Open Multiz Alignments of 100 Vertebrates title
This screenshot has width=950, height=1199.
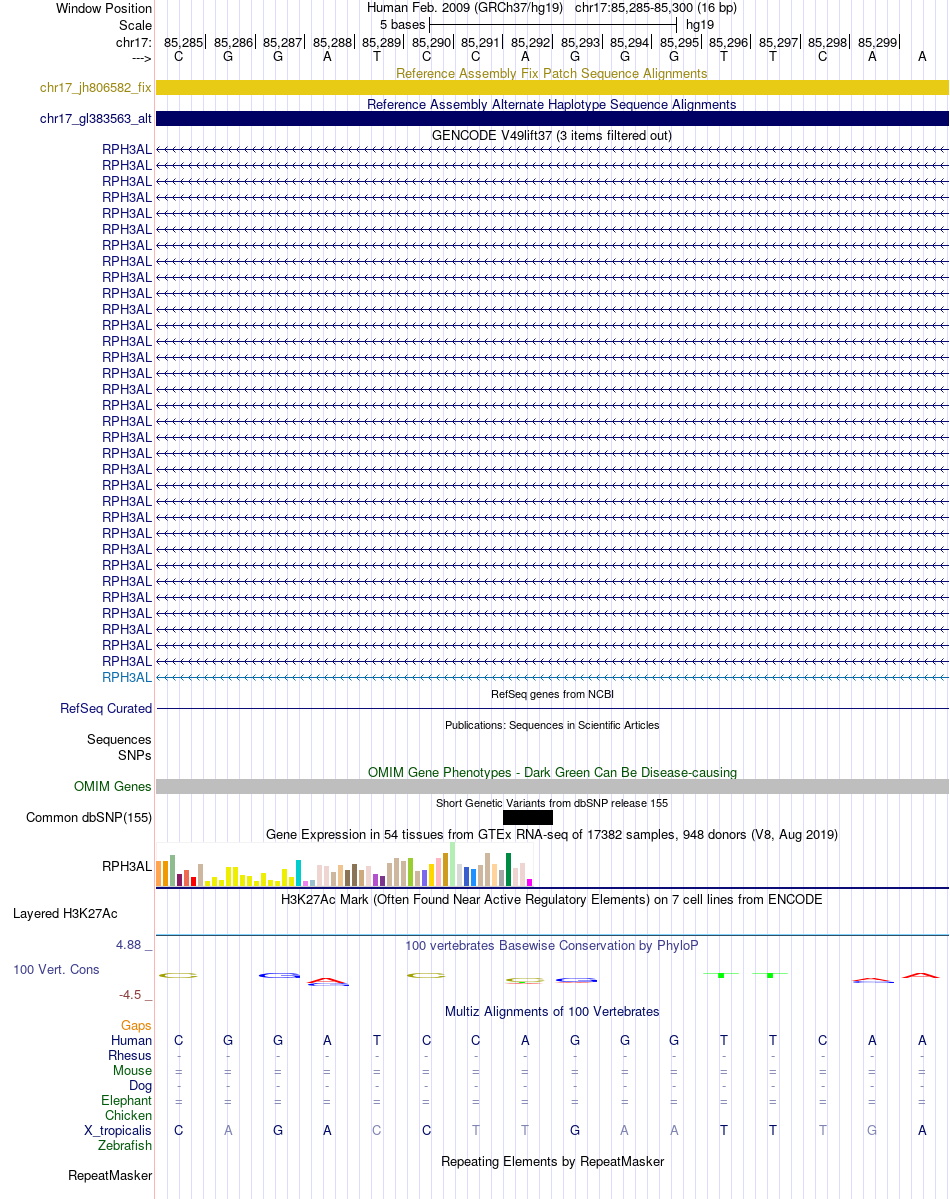[x=551, y=1012]
